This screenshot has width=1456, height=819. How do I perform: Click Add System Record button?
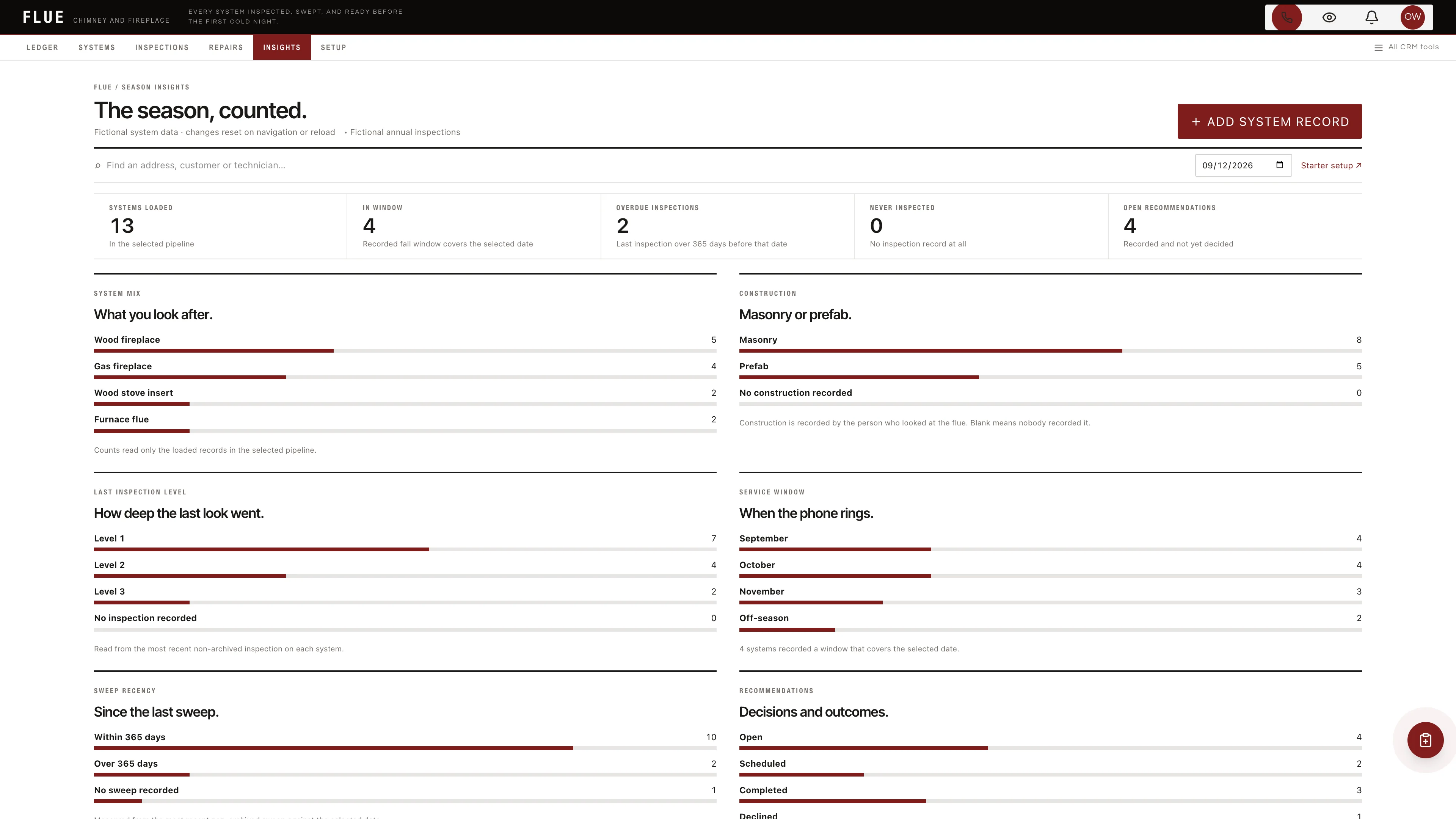(1269, 121)
